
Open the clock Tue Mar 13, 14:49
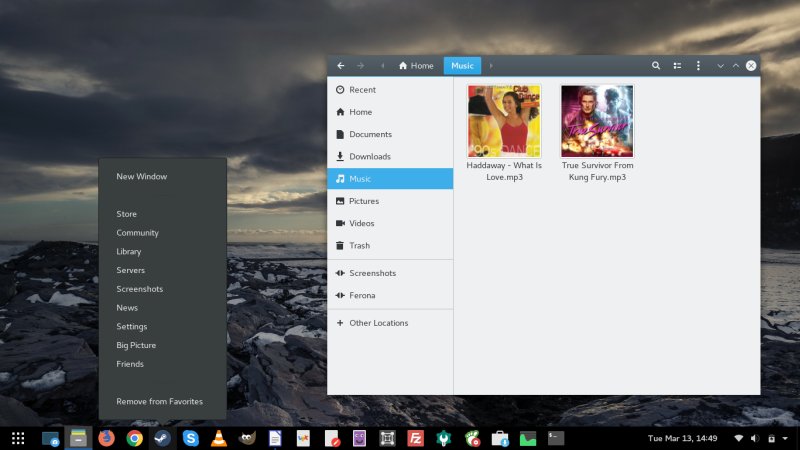coord(682,438)
